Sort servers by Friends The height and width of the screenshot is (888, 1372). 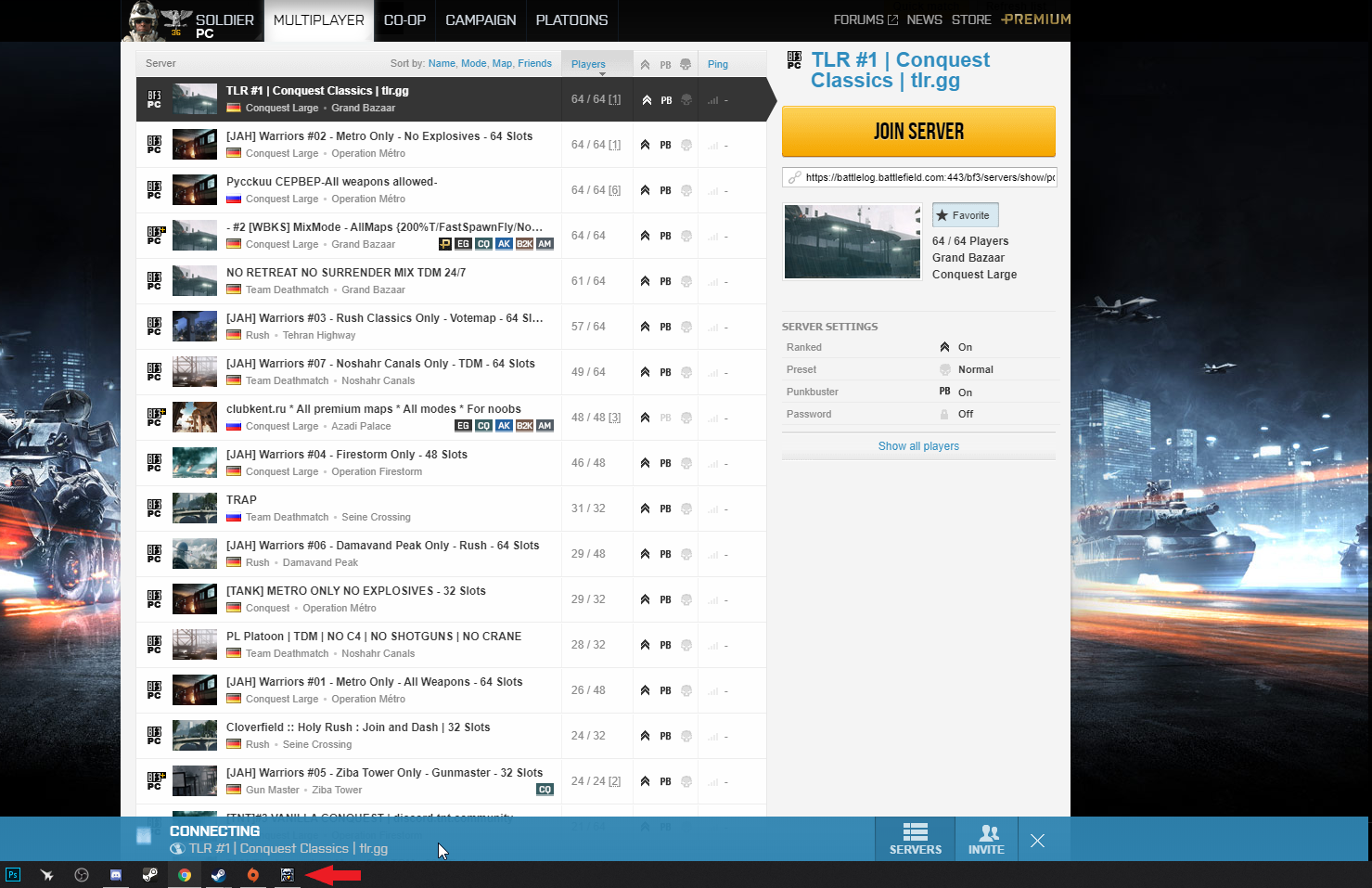(x=534, y=63)
